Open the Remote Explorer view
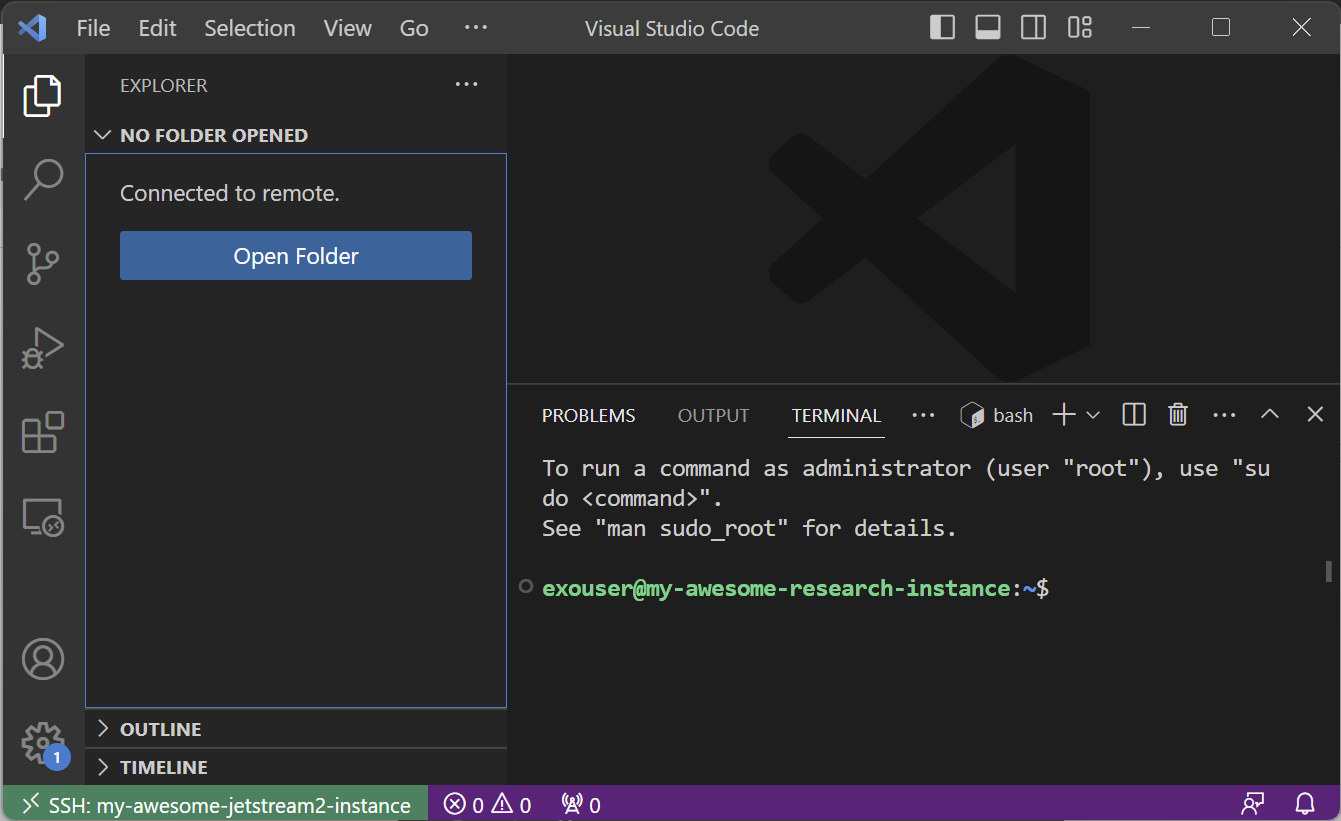 click(42, 517)
